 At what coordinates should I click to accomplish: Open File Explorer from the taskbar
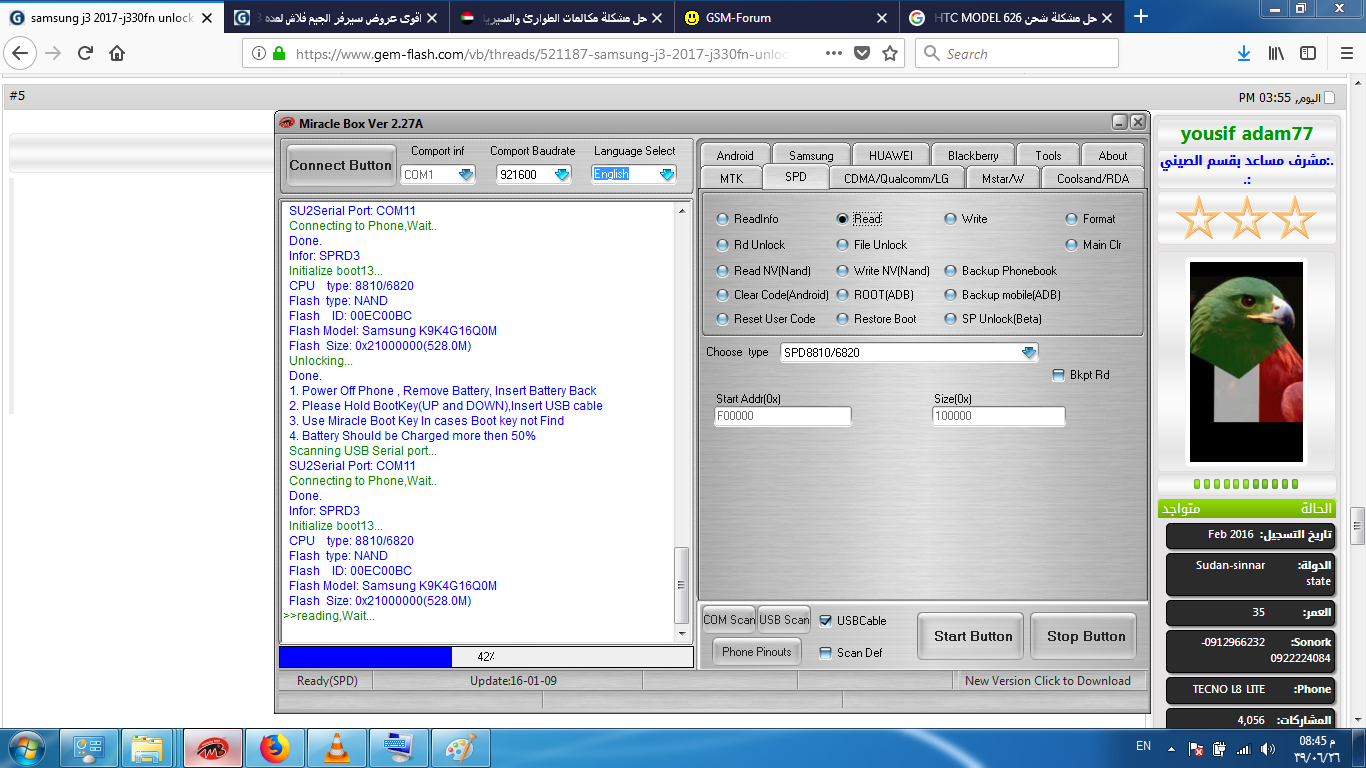(x=148, y=748)
